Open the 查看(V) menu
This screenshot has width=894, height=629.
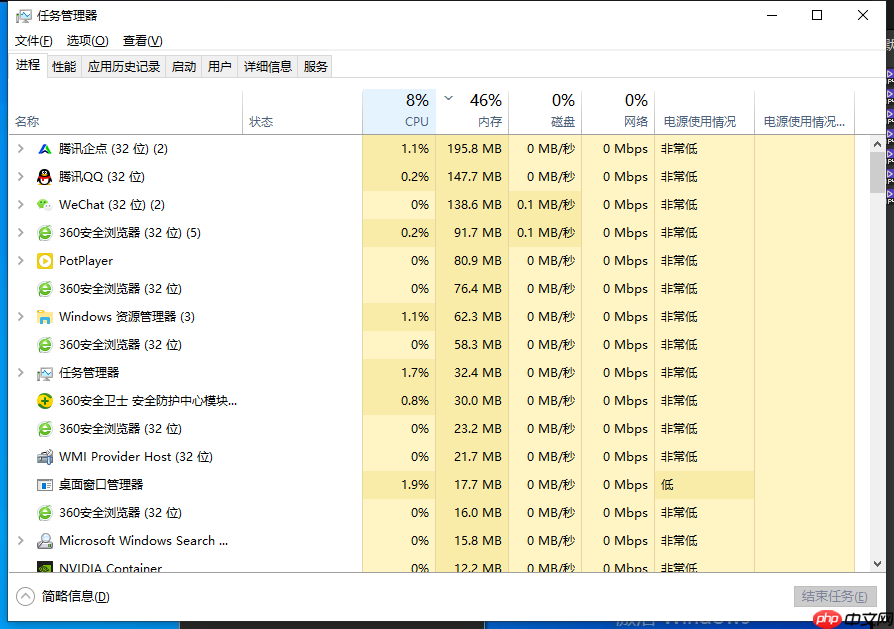click(143, 41)
